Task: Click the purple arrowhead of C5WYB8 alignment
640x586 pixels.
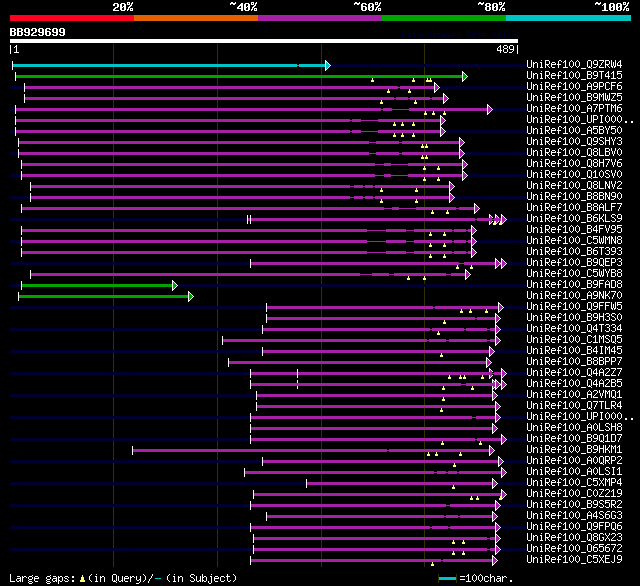Action: coord(468,274)
